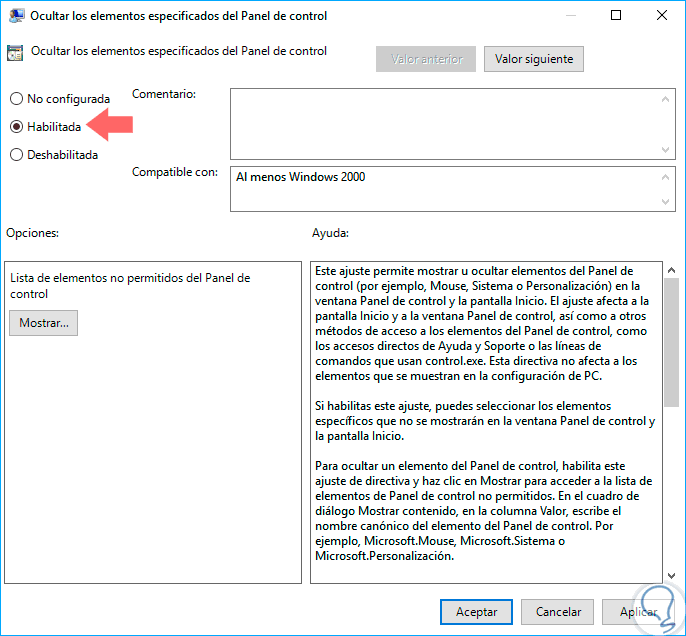Click the Ayuda panel scroll down arrow
Viewport: 686px width, 636px height.
point(672,576)
